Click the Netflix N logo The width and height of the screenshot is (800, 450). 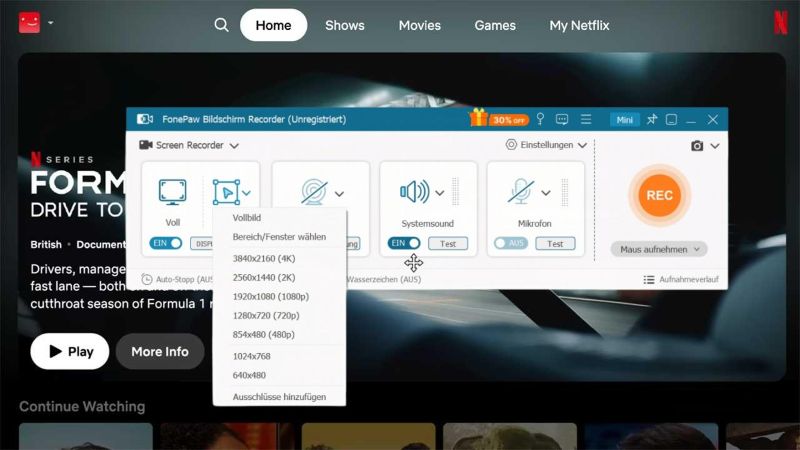pyautogui.click(x=781, y=23)
